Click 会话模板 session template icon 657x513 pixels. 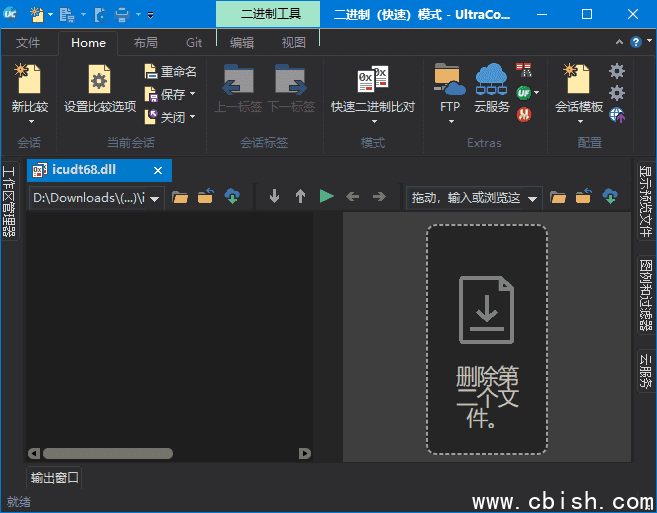[x=578, y=81]
